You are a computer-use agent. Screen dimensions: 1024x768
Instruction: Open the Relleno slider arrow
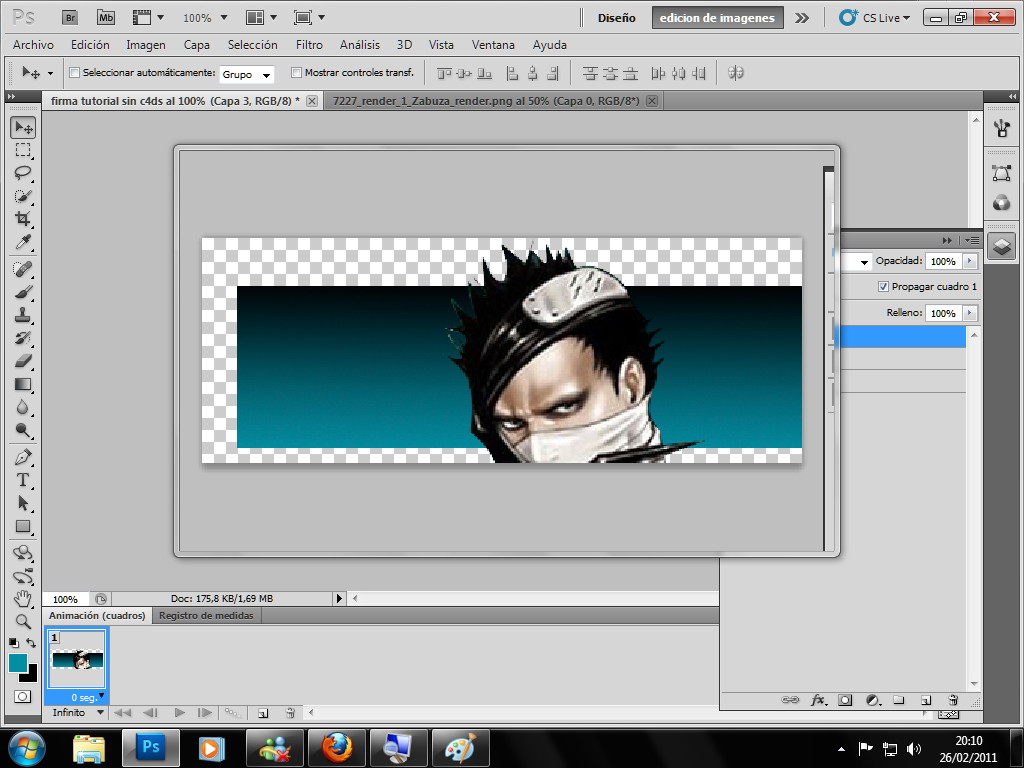coord(969,313)
